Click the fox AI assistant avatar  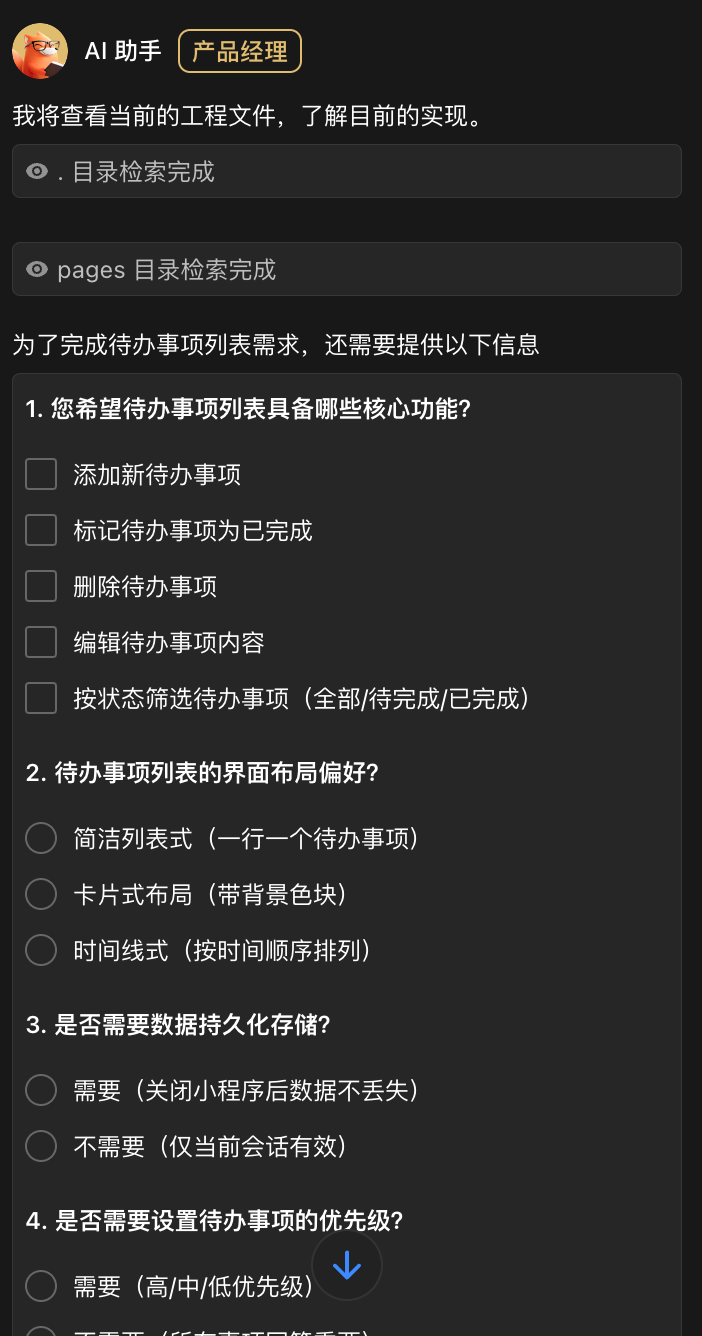click(40, 51)
